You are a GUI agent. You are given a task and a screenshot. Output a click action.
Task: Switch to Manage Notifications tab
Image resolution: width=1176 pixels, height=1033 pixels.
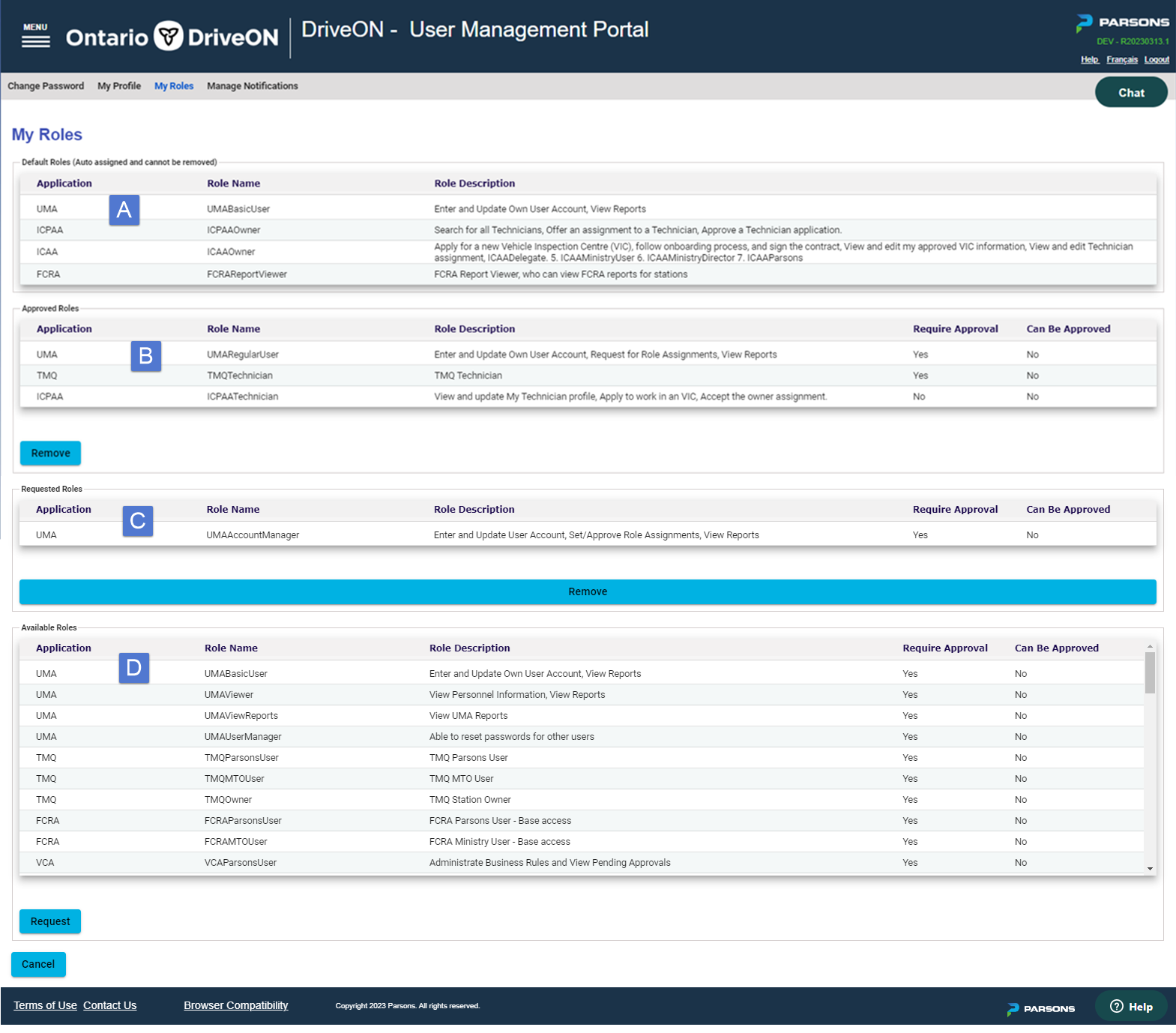pyautogui.click(x=253, y=86)
